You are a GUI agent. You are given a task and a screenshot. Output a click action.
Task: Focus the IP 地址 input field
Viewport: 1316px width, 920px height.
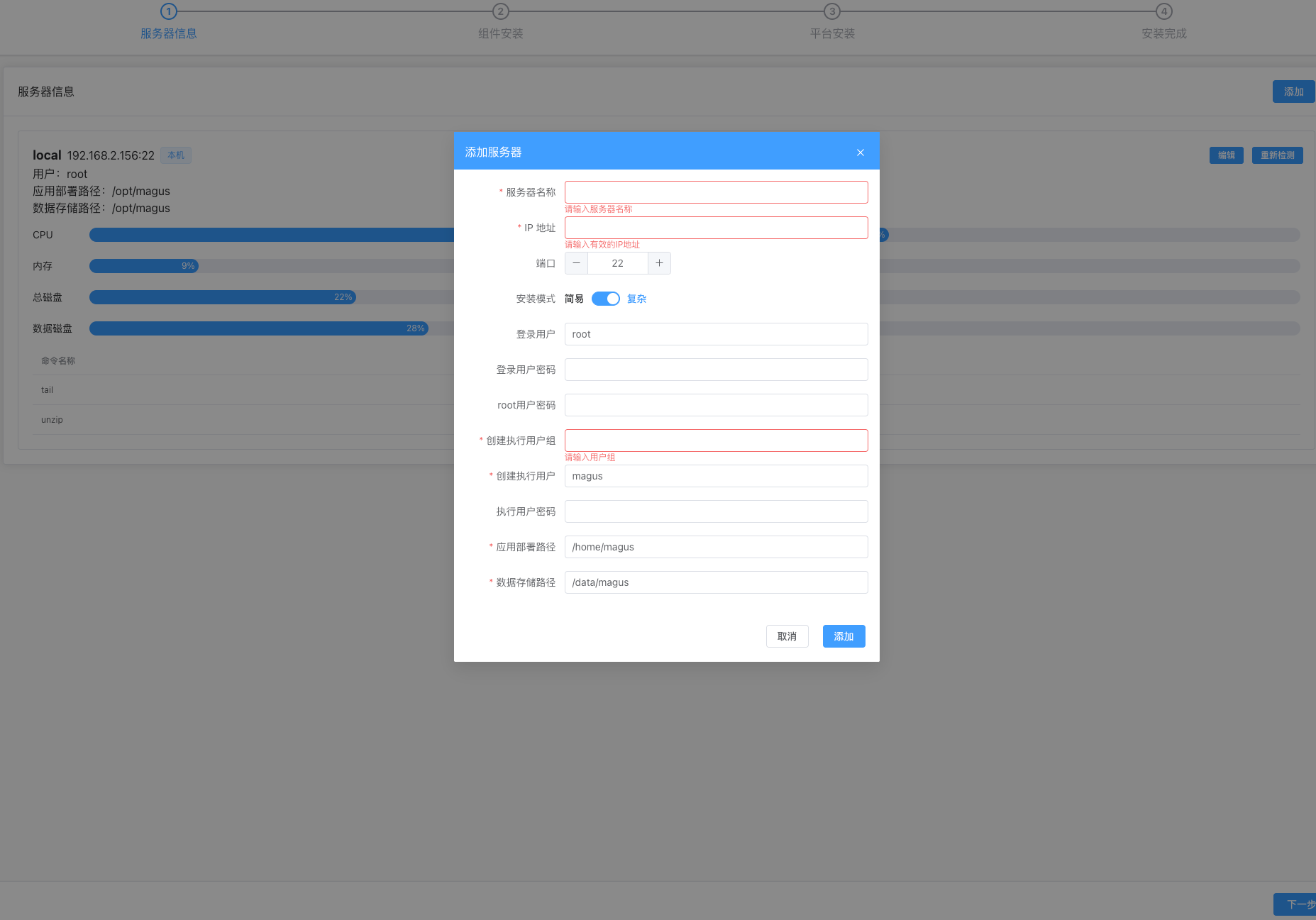pos(716,228)
